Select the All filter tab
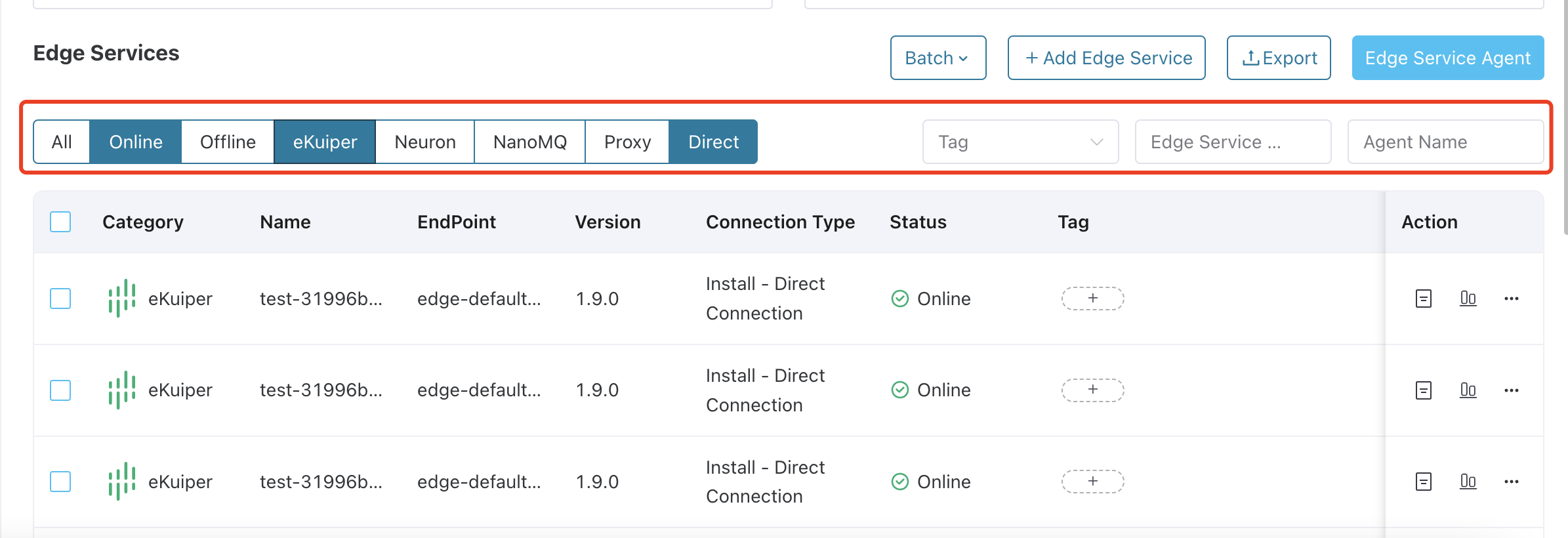This screenshot has height=538, width=1568. point(62,142)
